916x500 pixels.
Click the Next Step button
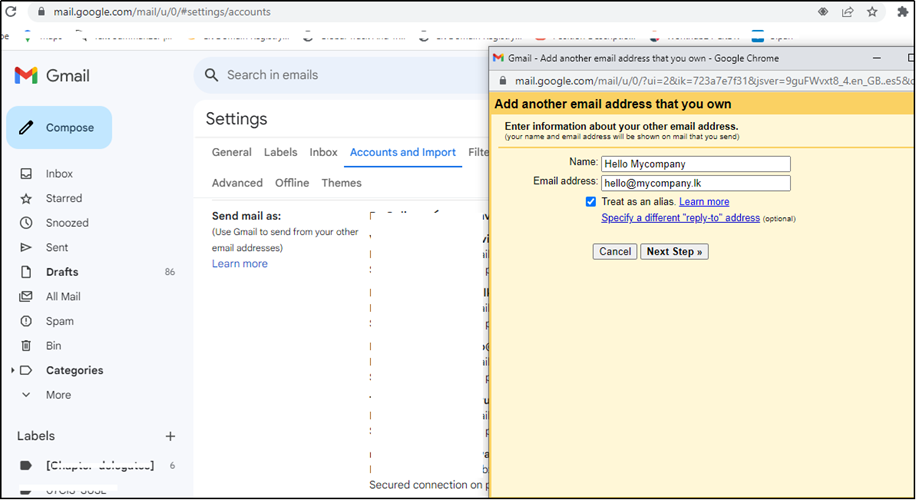click(x=674, y=251)
